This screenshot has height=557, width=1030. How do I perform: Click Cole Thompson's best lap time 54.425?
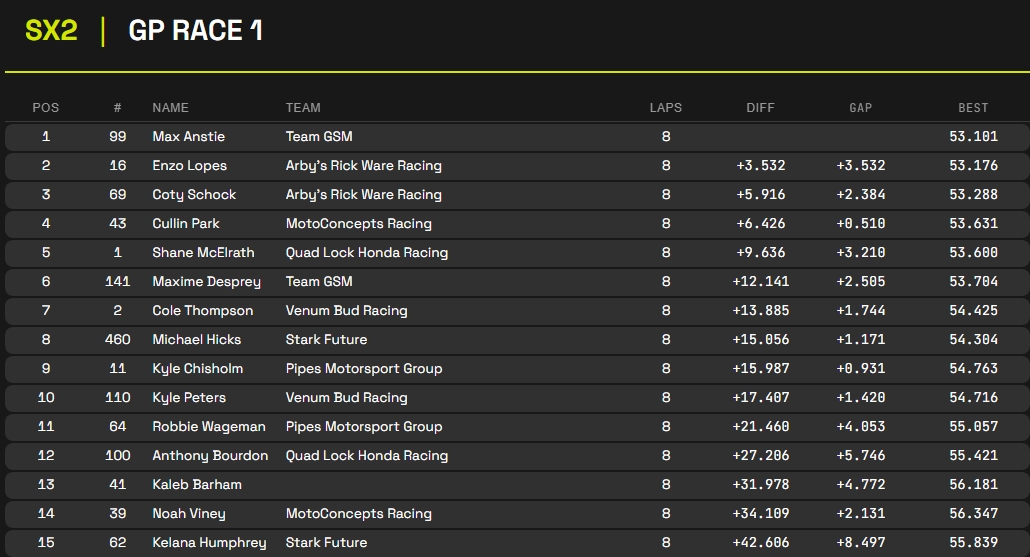pyautogui.click(x=973, y=310)
